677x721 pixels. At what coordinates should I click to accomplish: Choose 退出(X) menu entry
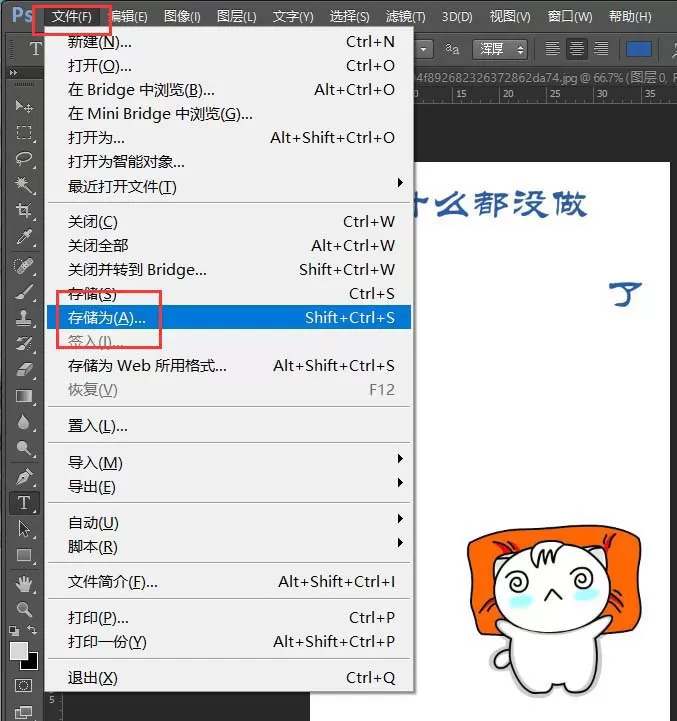[x=229, y=678]
